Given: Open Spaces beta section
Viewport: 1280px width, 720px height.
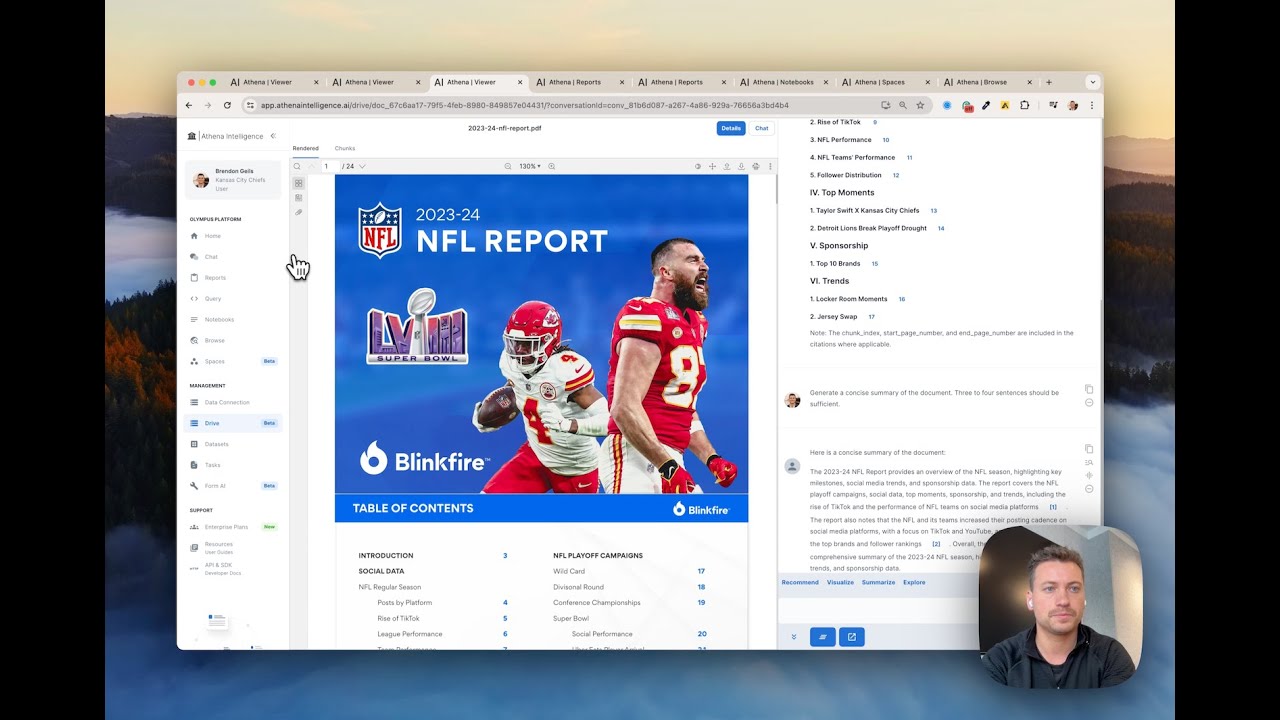Looking at the screenshot, I should click(x=234, y=361).
